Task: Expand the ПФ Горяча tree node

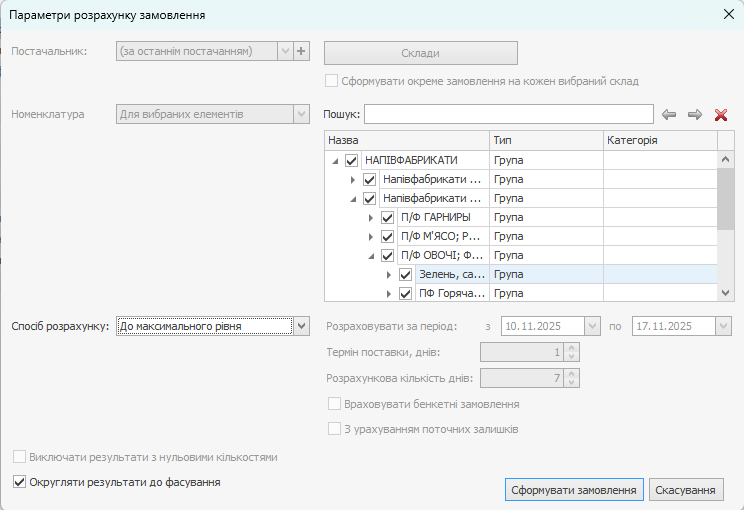Action: (389, 293)
